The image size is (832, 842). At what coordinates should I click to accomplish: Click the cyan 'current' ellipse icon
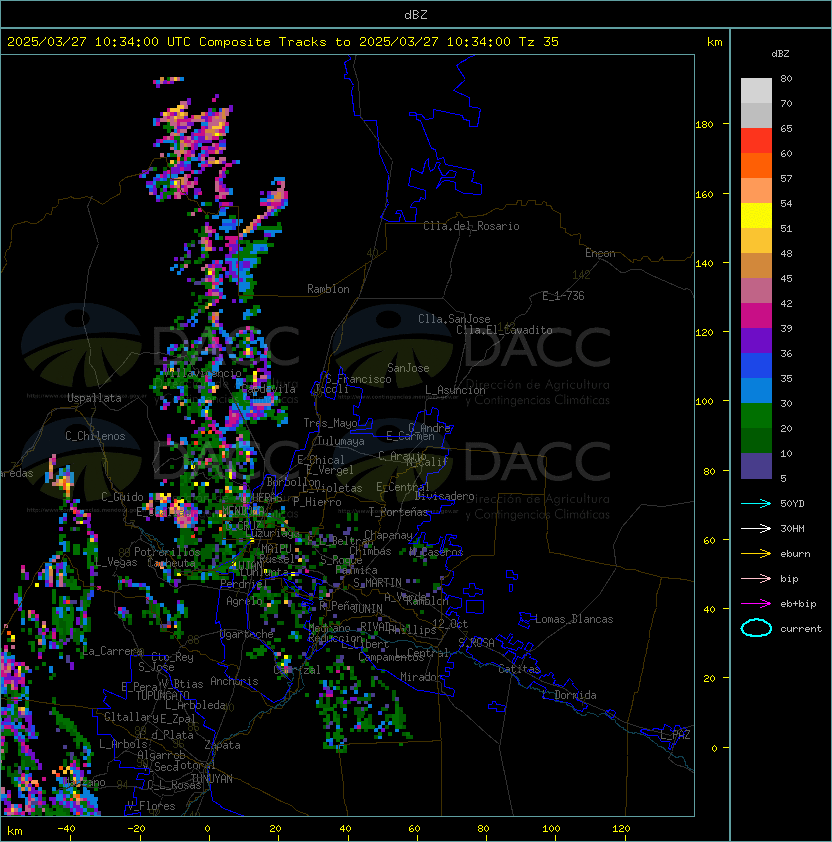756,628
